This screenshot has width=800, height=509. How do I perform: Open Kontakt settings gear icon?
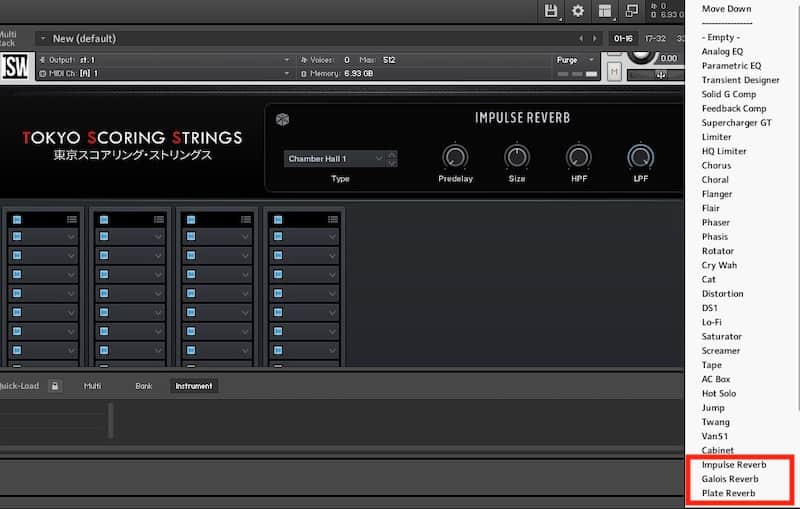point(578,11)
